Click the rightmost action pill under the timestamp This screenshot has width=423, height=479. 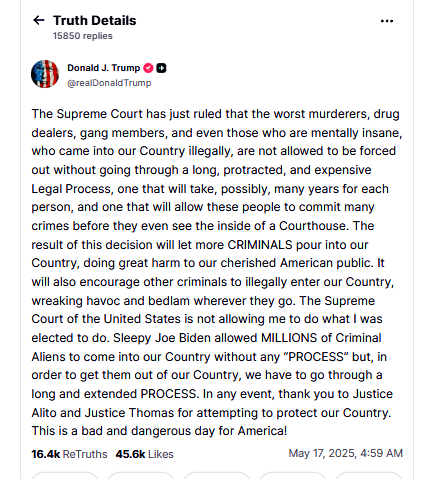[x=369, y=476]
